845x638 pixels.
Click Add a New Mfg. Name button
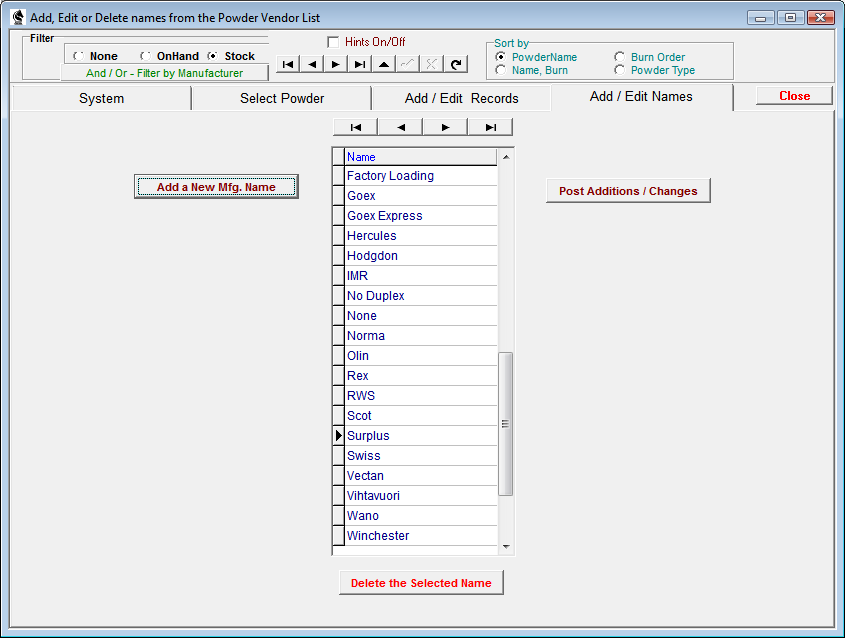click(x=216, y=187)
